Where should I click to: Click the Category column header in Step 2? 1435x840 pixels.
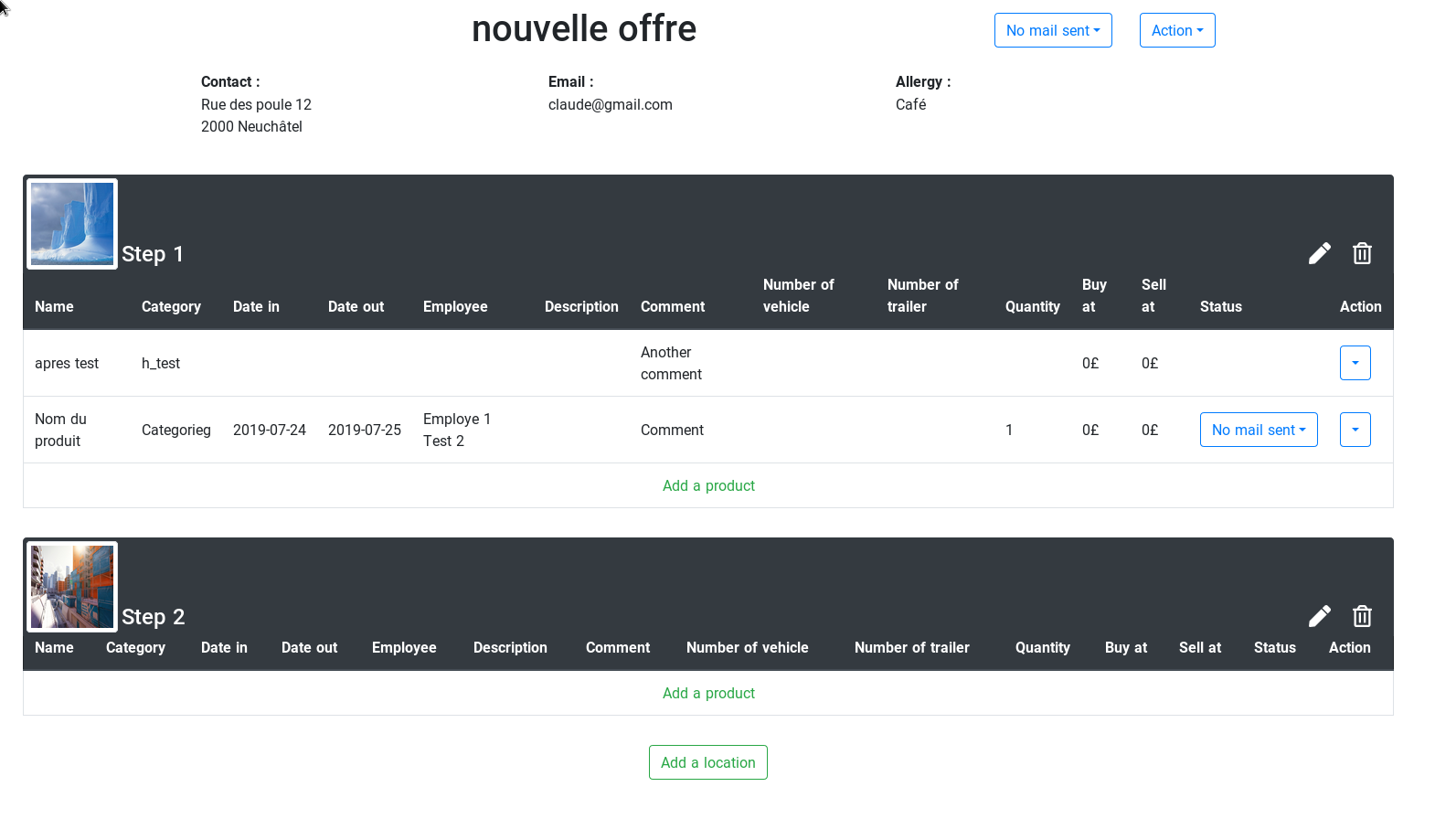pyautogui.click(x=135, y=648)
